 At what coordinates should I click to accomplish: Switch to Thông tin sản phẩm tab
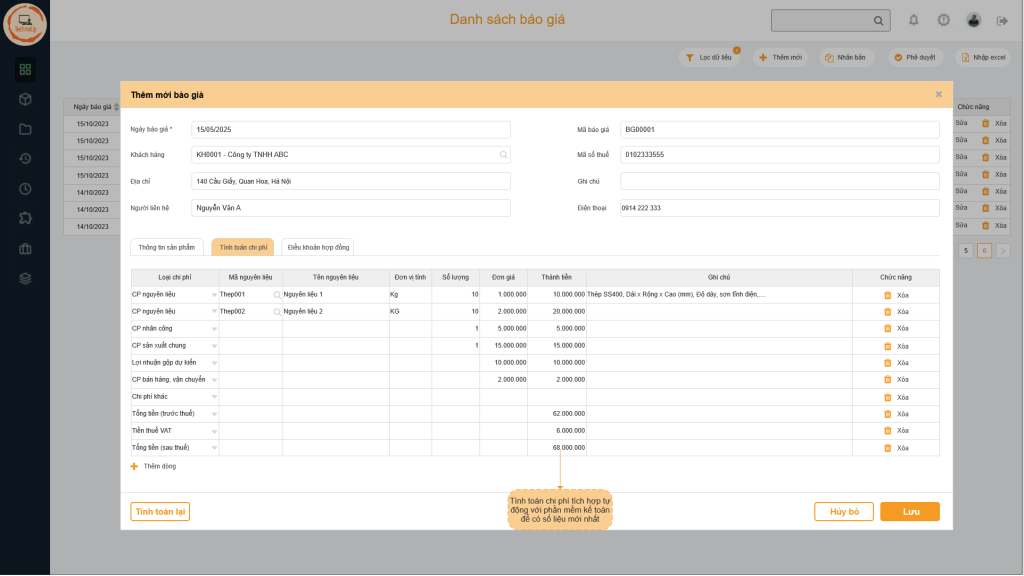tap(167, 247)
